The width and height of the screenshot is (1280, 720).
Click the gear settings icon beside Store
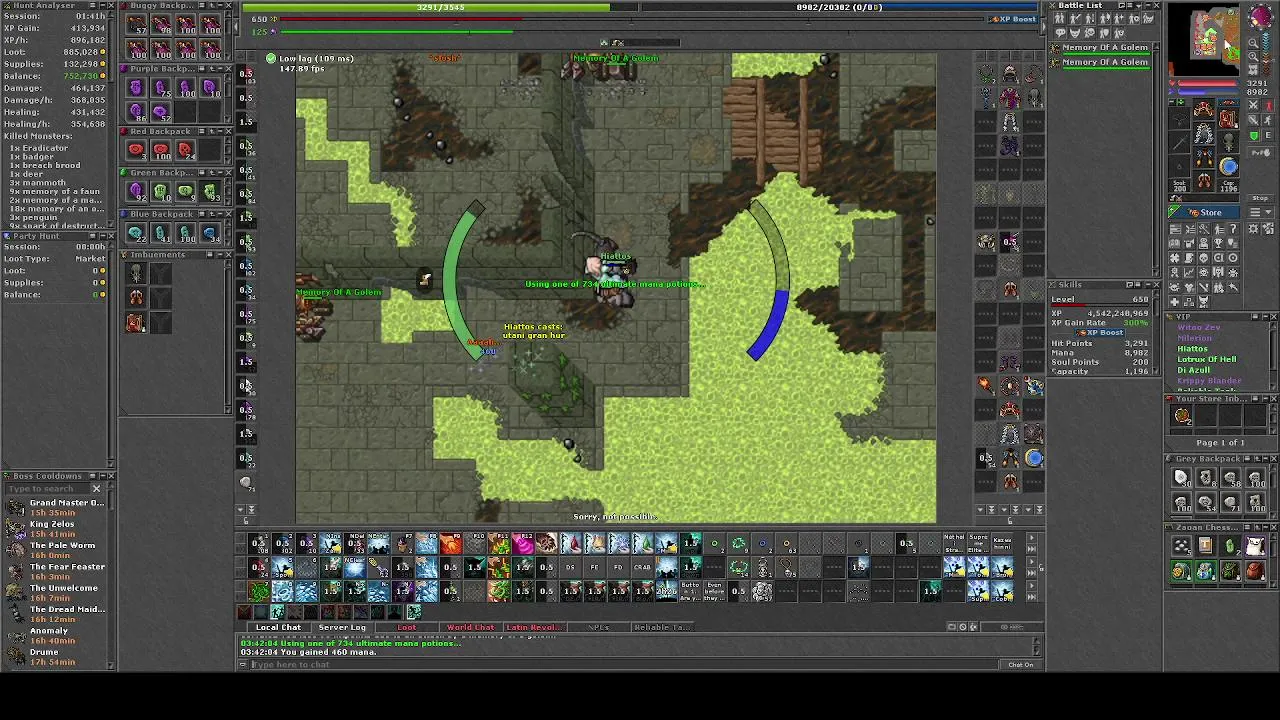click(x=1252, y=229)
